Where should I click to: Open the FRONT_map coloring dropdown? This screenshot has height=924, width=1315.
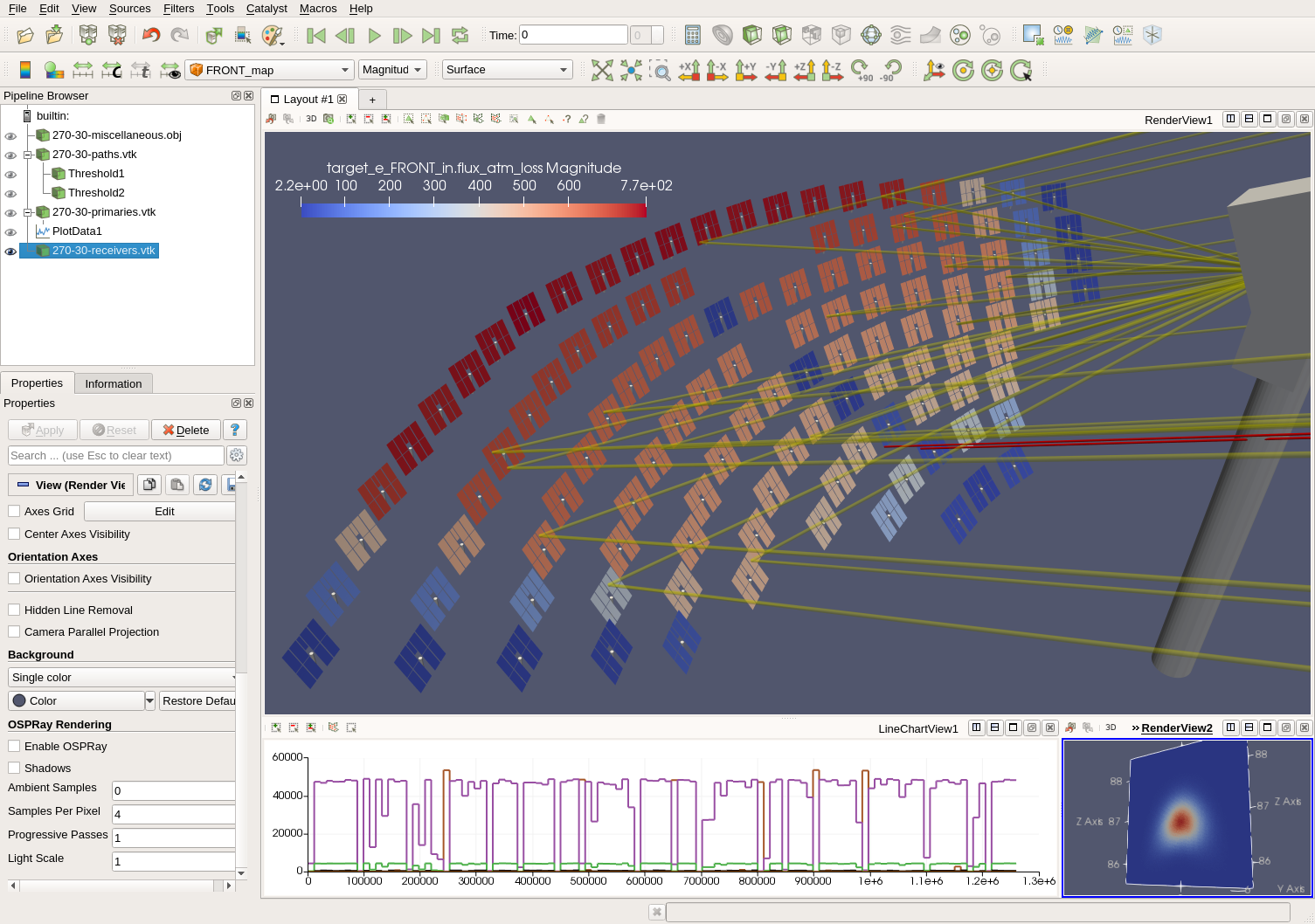pyautogui.click(x=269, y=70)
